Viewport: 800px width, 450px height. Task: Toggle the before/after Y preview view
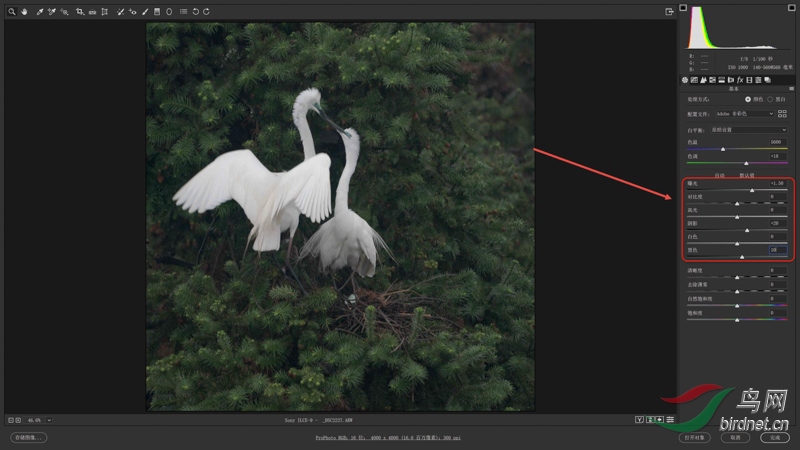click(x=639, y=420)
